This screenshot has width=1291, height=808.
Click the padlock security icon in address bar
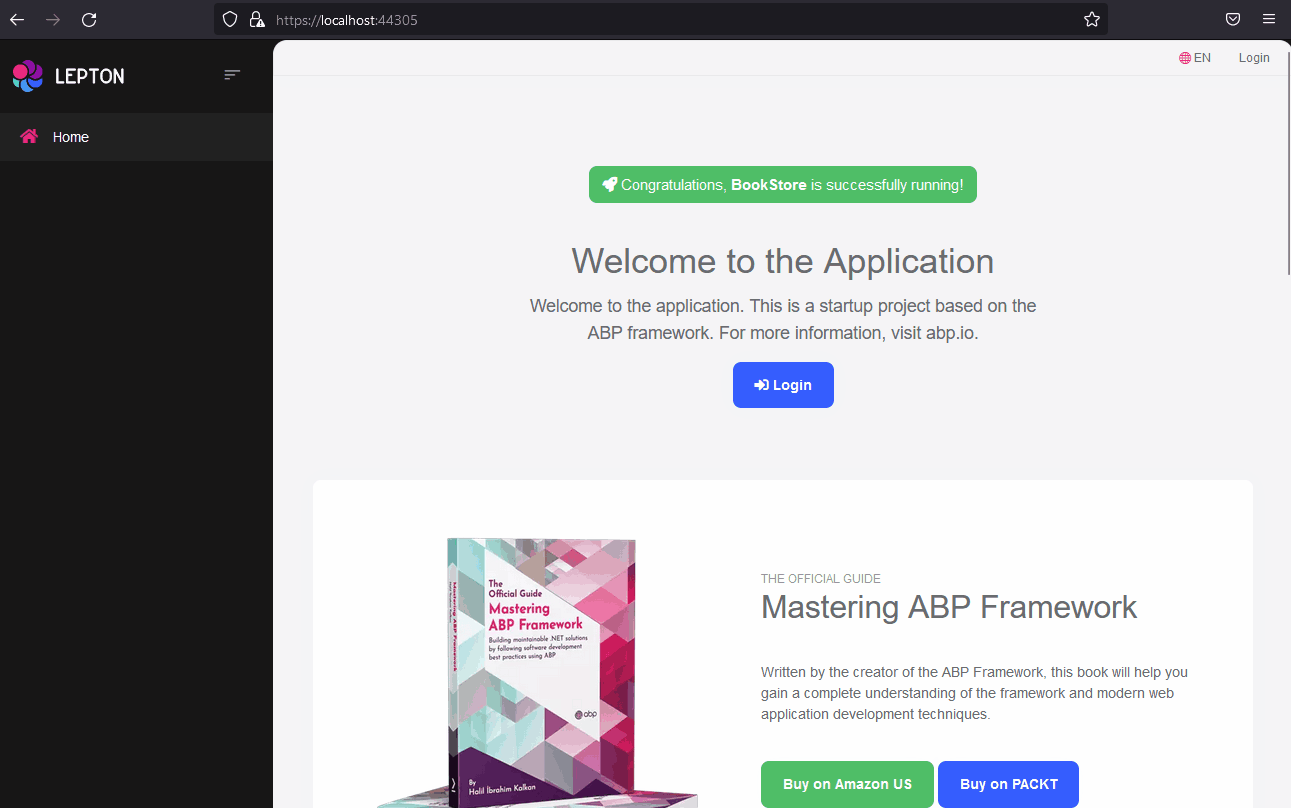(255, 19)
